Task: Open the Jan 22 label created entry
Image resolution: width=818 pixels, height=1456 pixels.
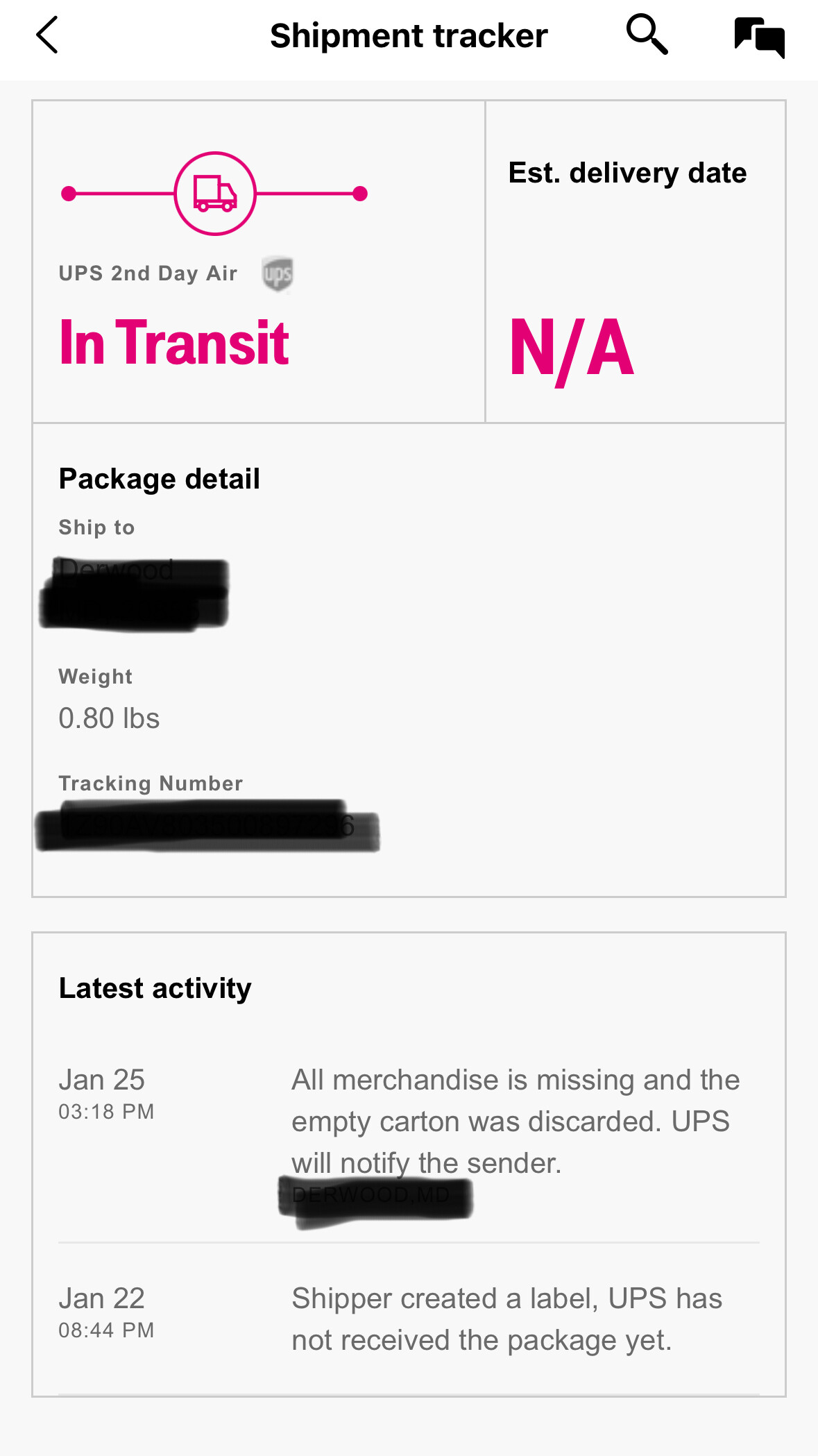Action: (409, 1319)
